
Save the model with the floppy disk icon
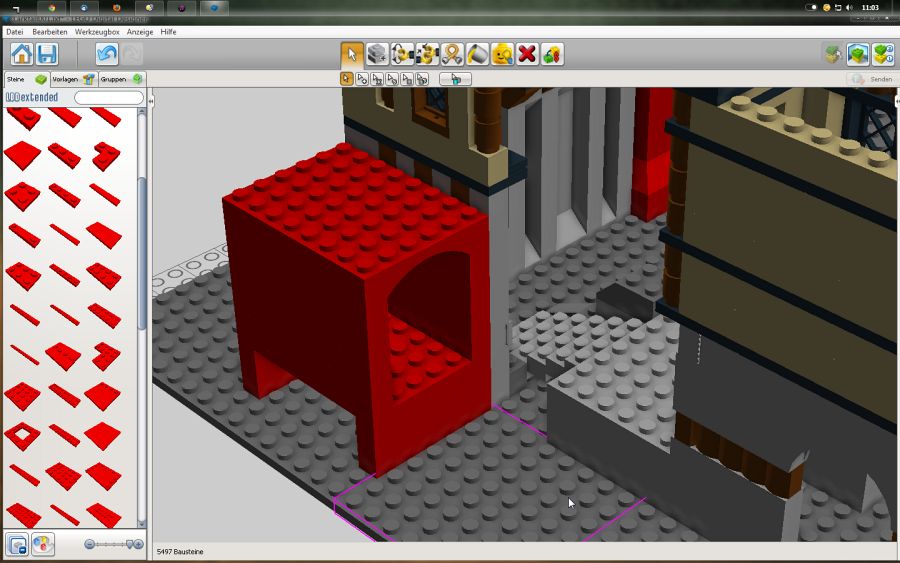point(46,54)
